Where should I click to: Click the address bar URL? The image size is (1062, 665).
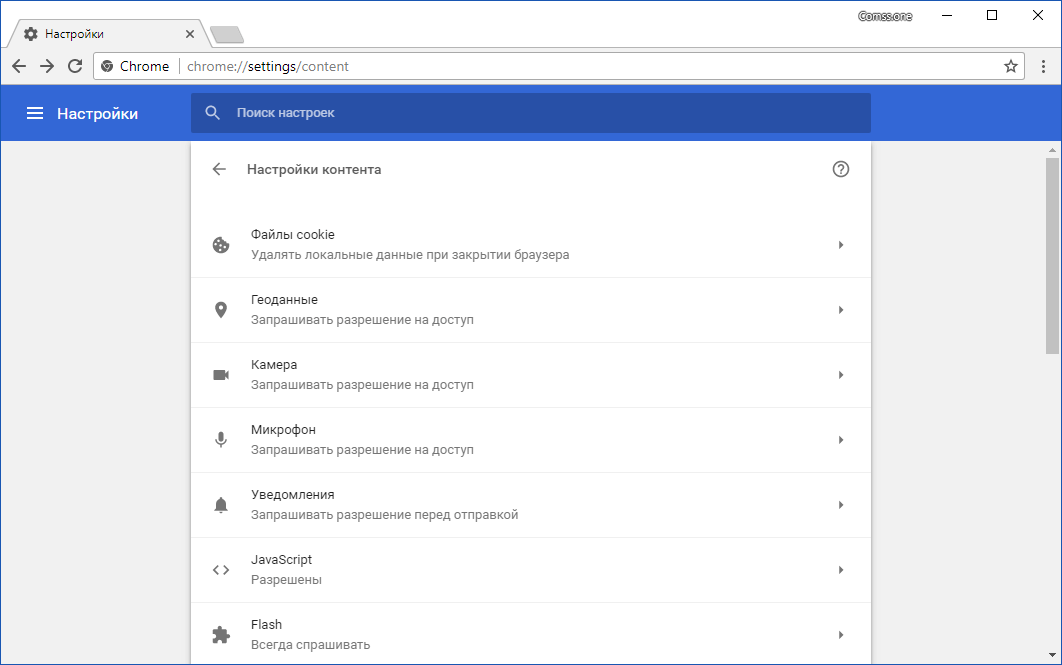pos(268,66)
